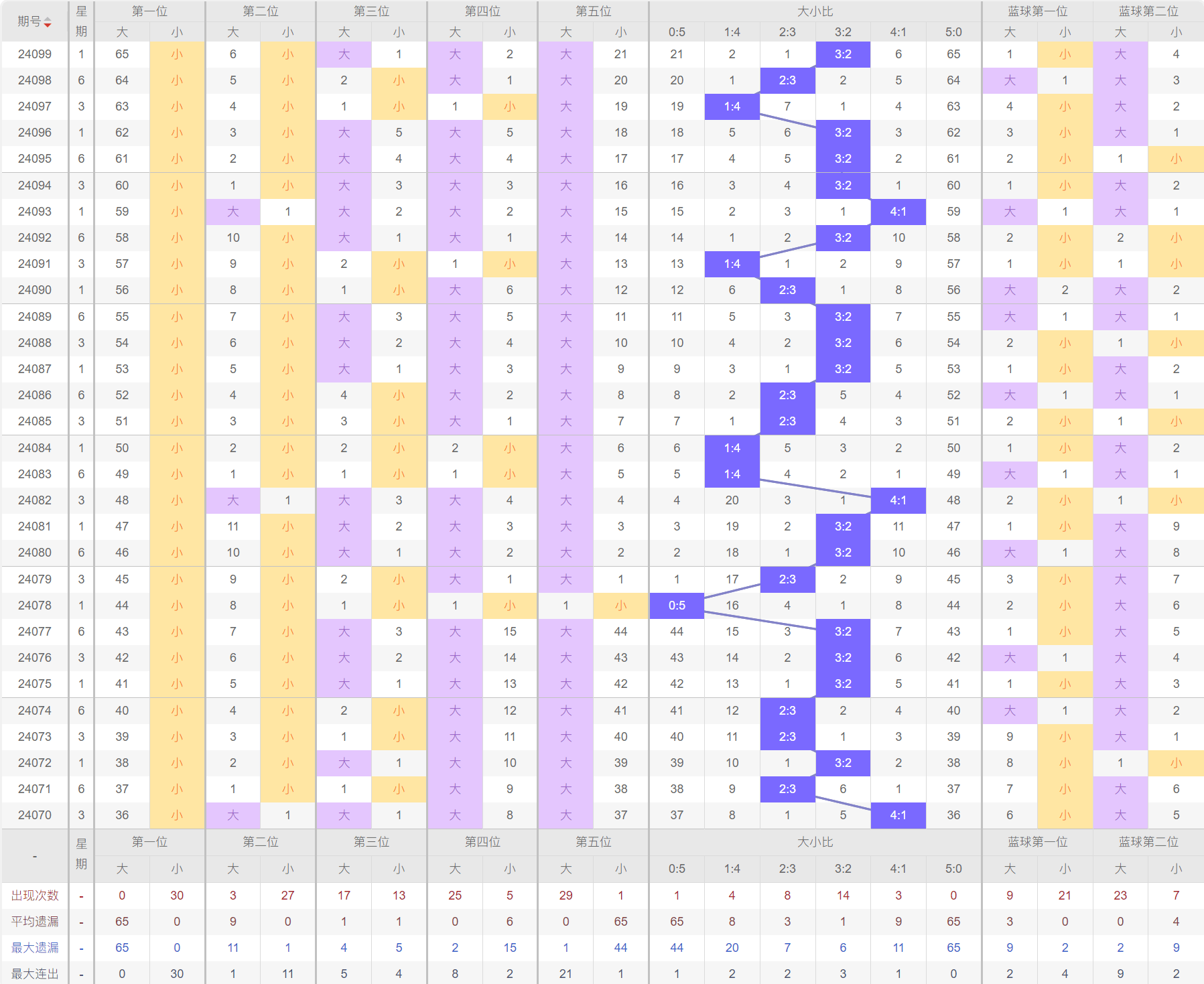1204x984 pixels.
Task: Click the 4:1 sub-header in the bottom footer
Action: (x=898, y=869)
